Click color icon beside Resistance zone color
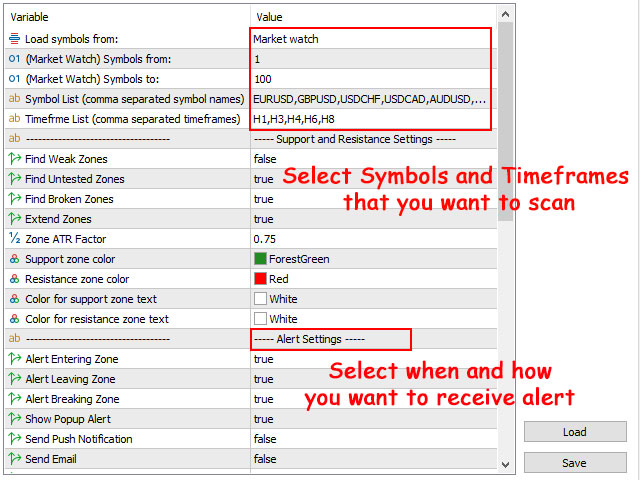Viewport: 640px width, 480px height. pyautogui.click(x=14, y=279)
